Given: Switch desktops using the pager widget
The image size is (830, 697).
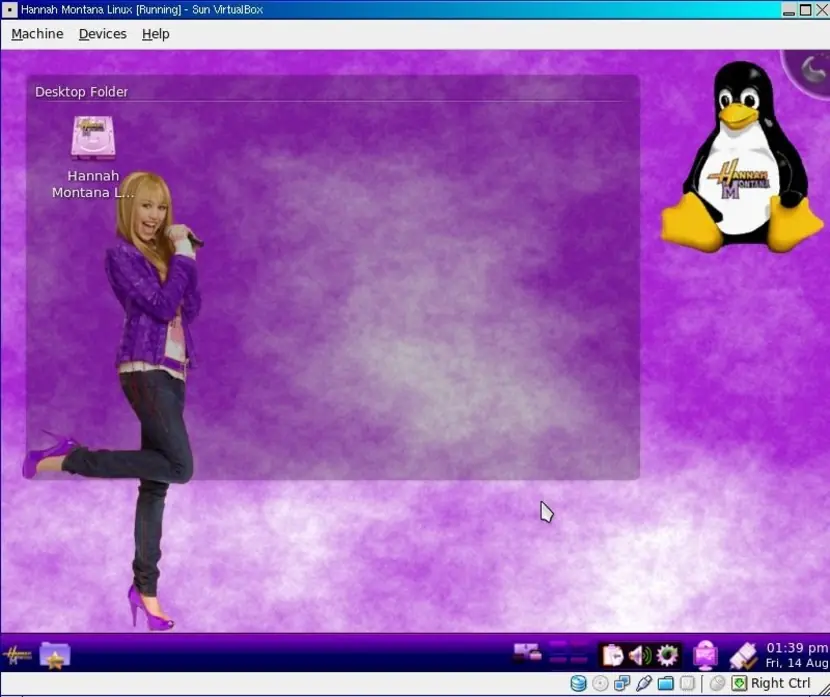Looking at the screenshot, I should click(568, 653).
